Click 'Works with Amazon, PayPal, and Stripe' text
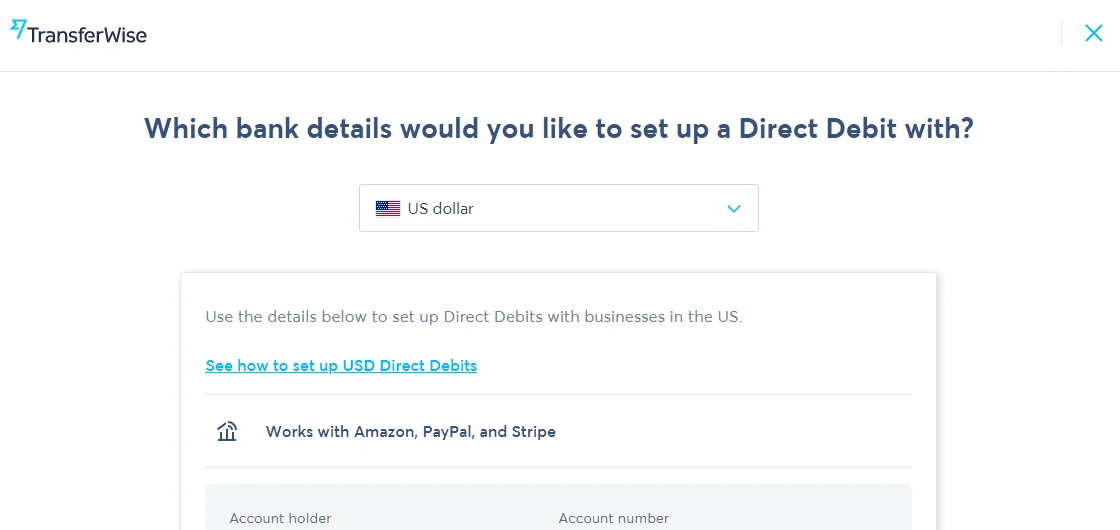The image size is (1120, 530). click(411, 431)
